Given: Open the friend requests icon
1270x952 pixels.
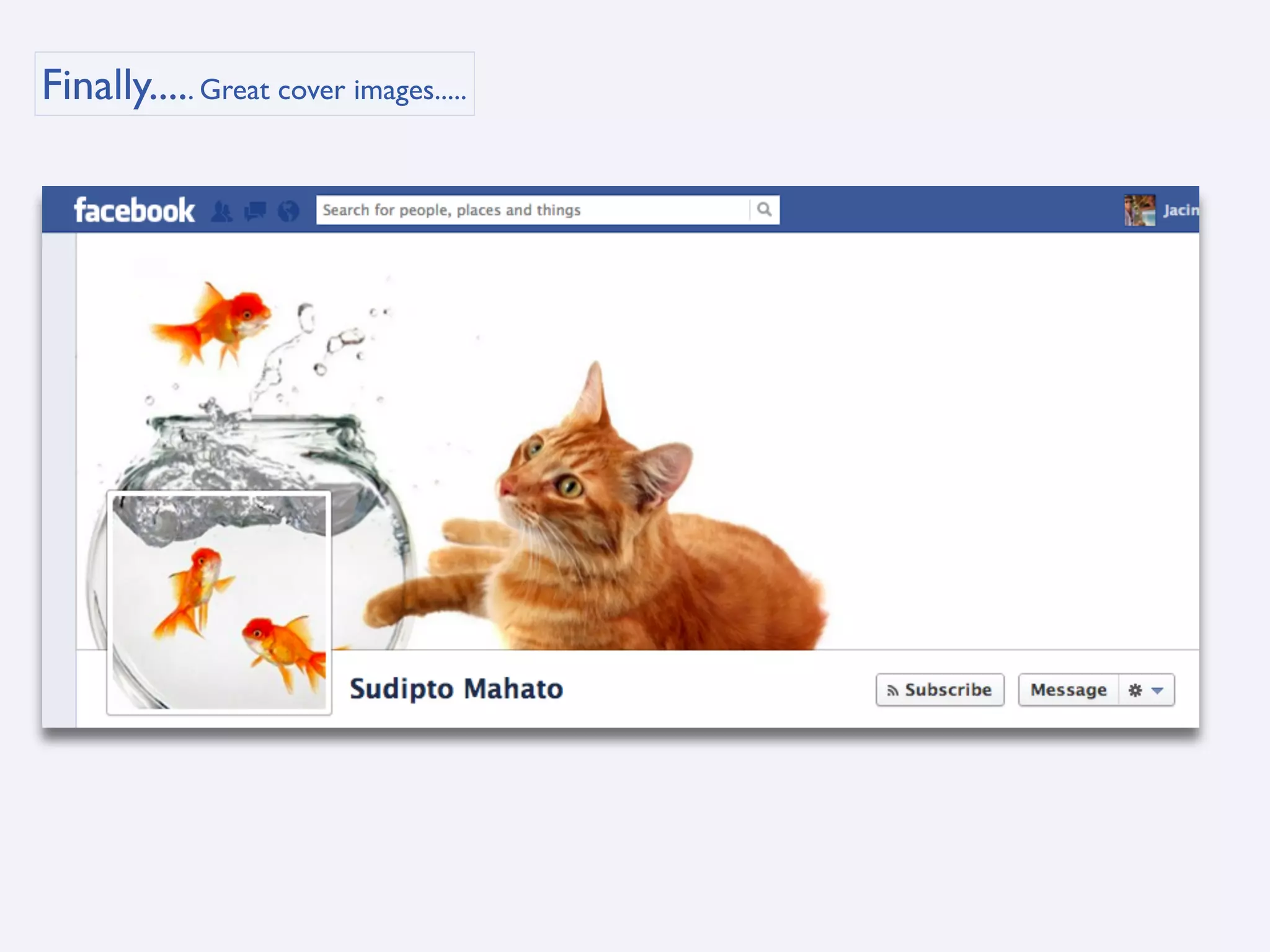Looking at the screenshot, I should click(221, 211).
